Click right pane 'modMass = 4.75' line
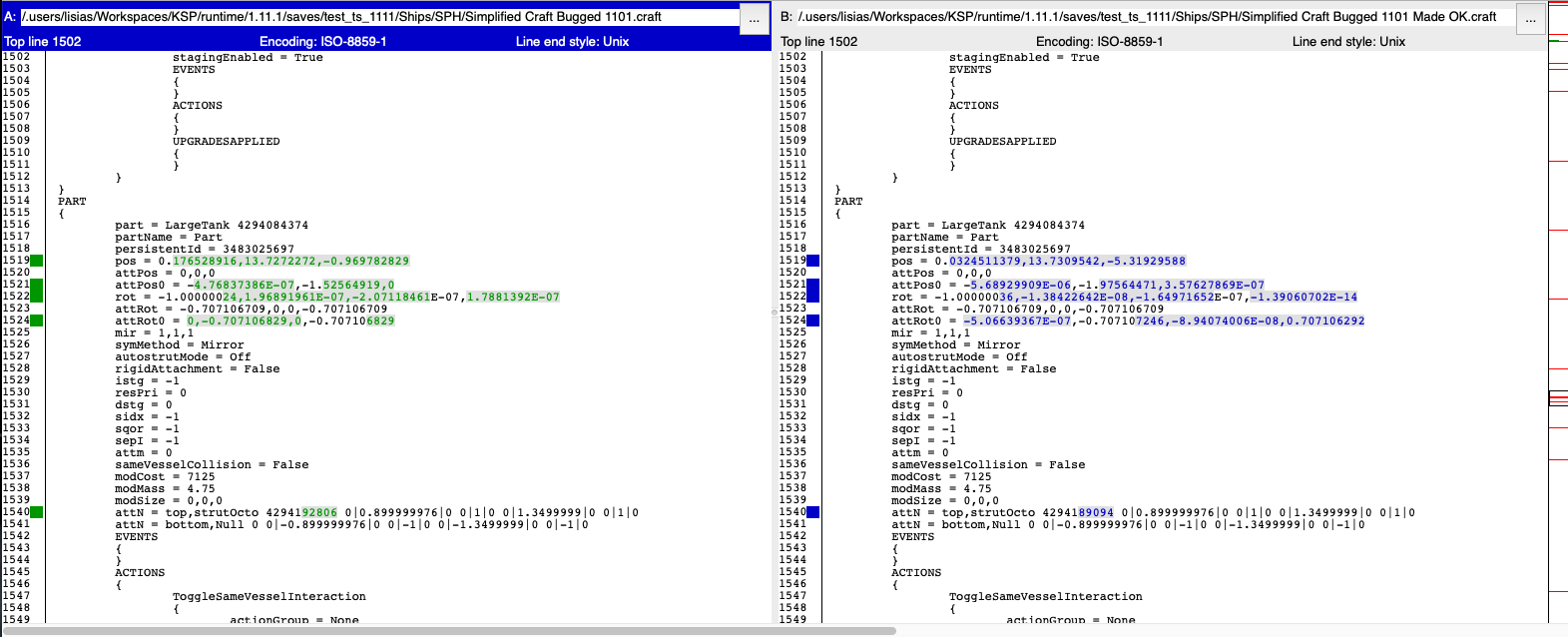The height and width of the screenshot is (637, 1568). 941,488
